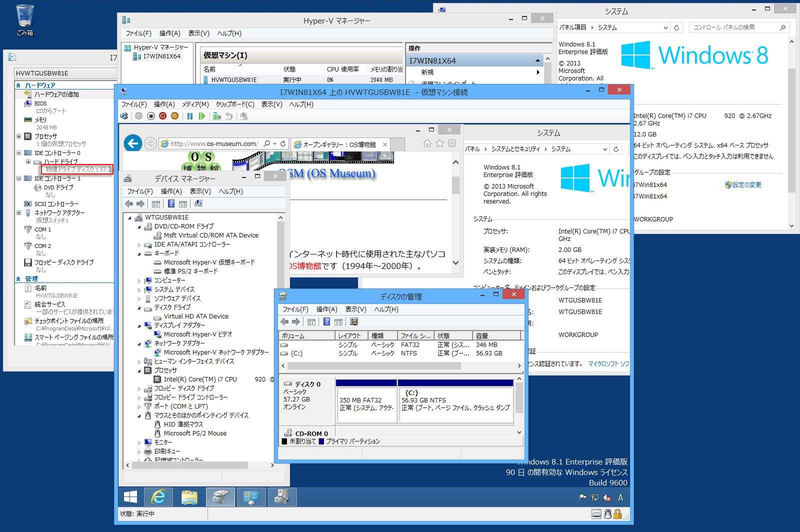The image size is (800, 532).
Task: Expand the Ports (COM & LPT) node
Action: (139, 407)
